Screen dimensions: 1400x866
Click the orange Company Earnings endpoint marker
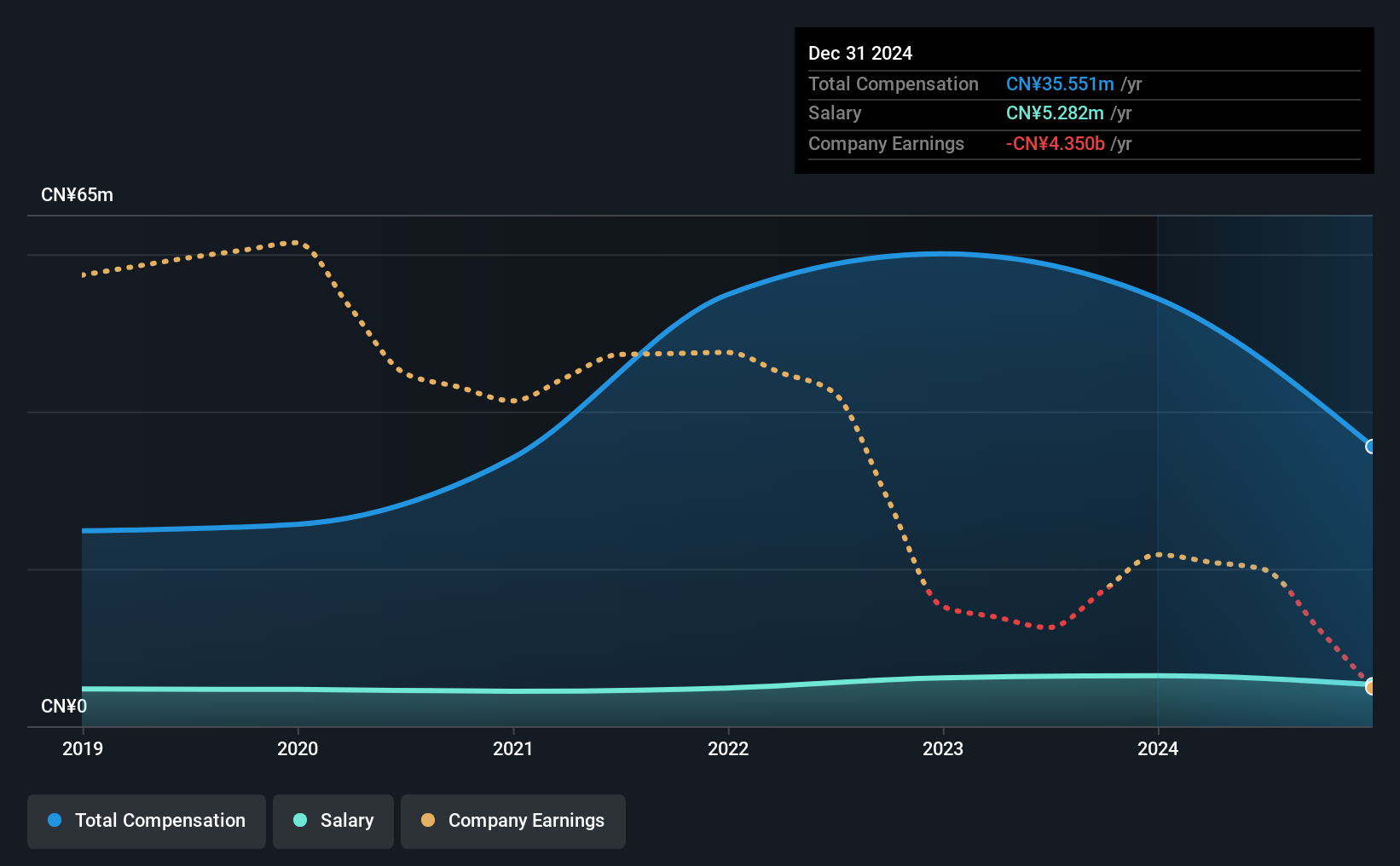click(x=1370, y=687)
